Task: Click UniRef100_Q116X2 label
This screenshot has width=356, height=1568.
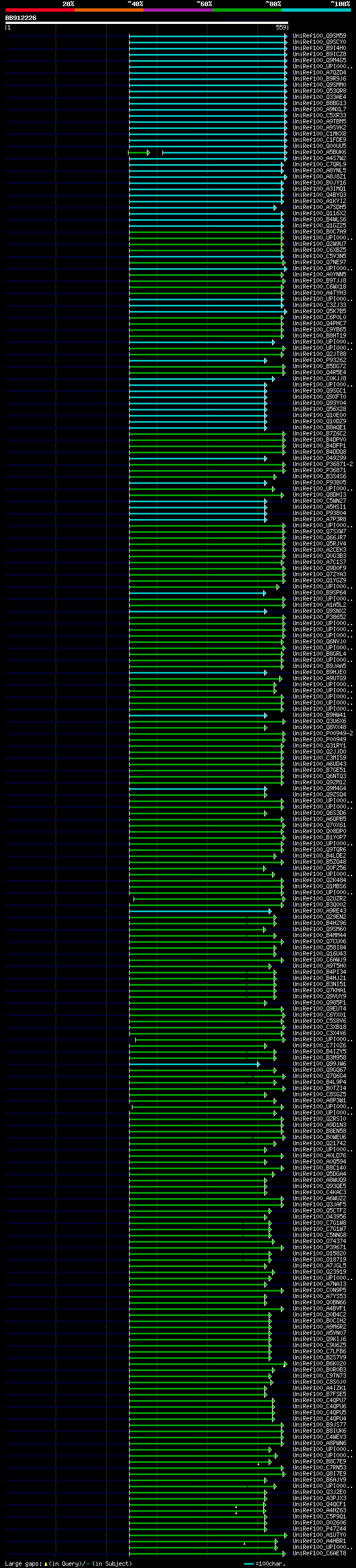Action: (319, 214)
